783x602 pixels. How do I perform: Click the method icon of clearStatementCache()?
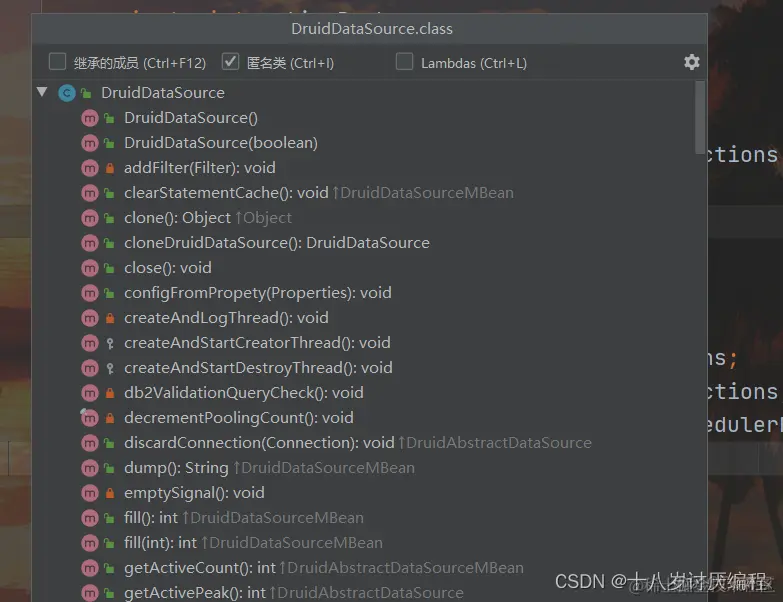tap(90, 193)
